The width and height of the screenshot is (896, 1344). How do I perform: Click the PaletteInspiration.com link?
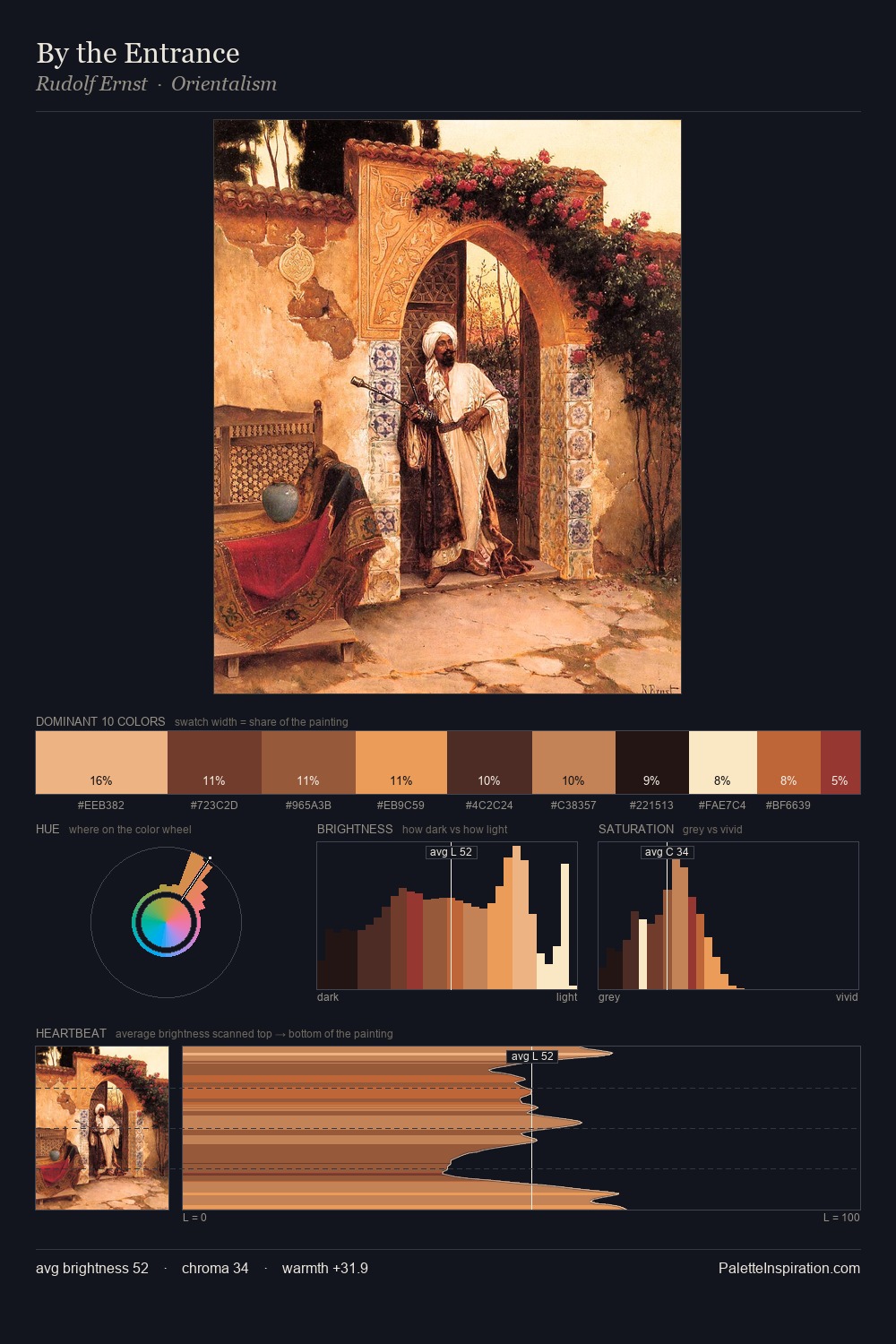click(x=789, y=1268)
